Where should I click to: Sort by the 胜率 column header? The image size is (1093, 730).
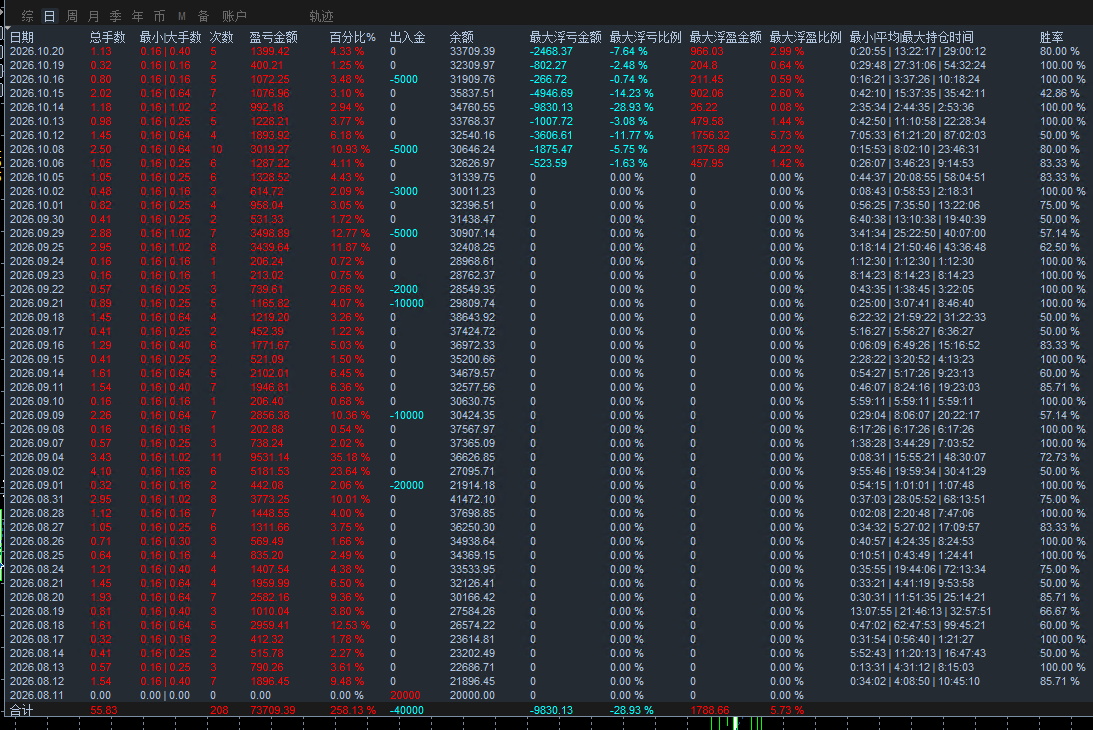point(1051,38)
